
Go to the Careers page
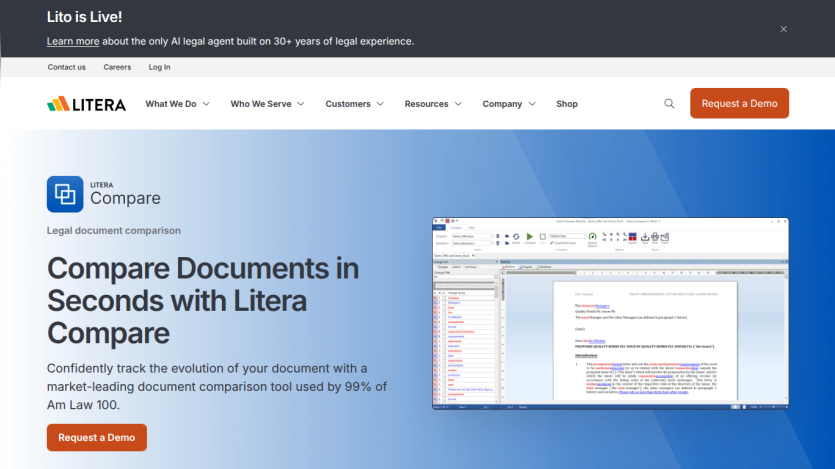point(117,67)
